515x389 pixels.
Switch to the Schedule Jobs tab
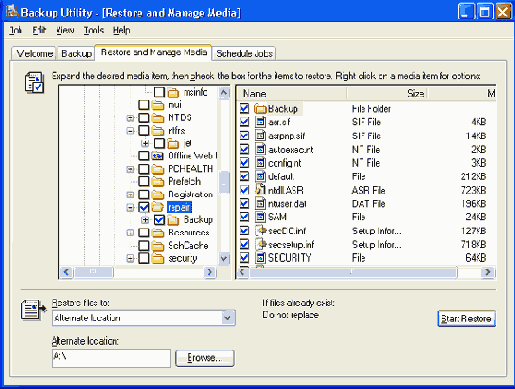pyautogui.click(x=244, y=54)
